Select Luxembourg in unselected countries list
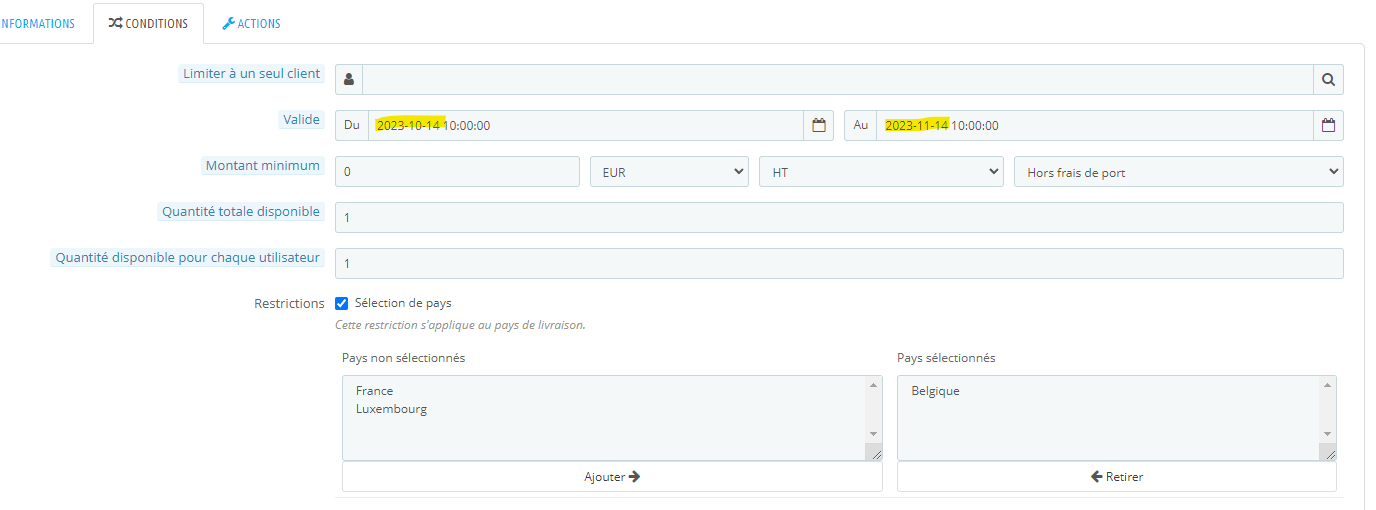1376x510 pixels. pos(391,409)
